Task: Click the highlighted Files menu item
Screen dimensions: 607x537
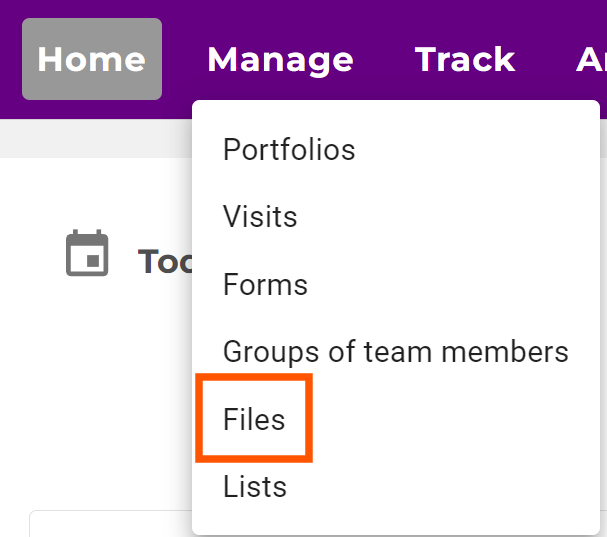Action: coord(254,420)
